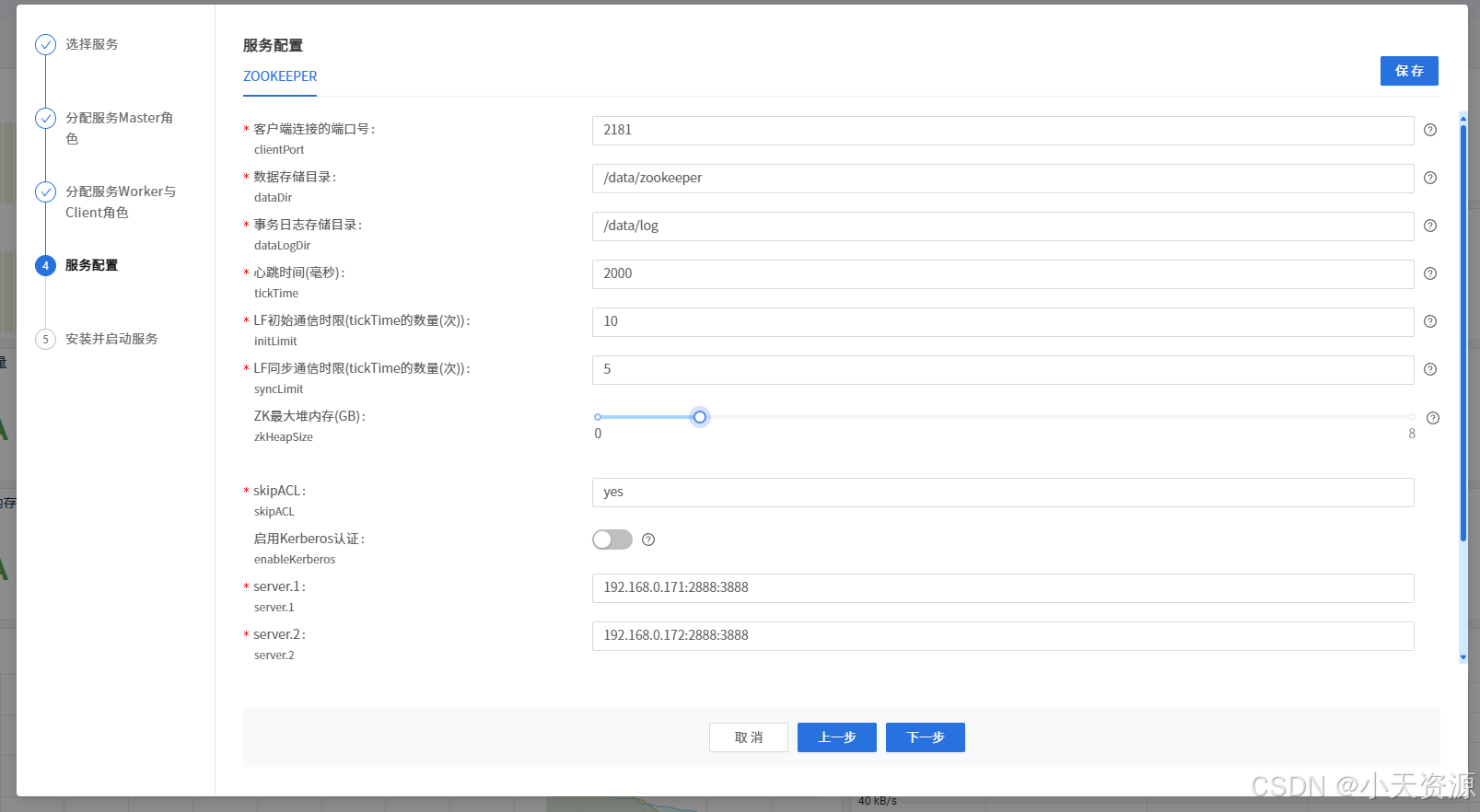
Task: Click the server.2 input field
Action: point(1003,636)
